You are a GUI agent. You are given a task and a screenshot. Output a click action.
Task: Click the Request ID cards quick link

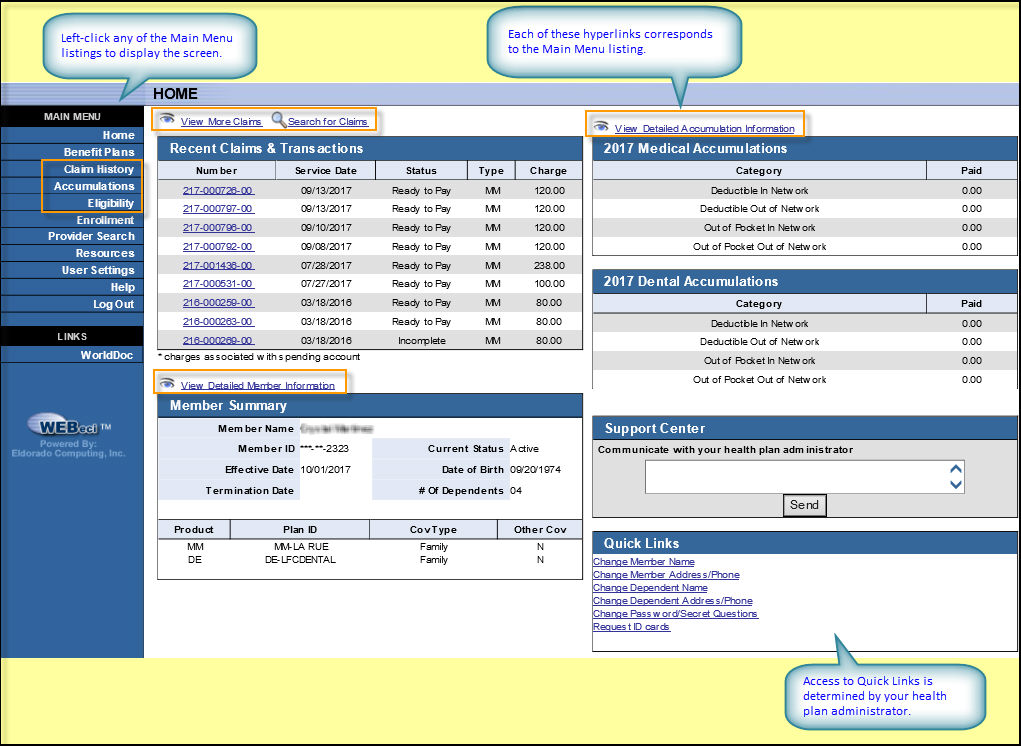click(x=632, y=627)
